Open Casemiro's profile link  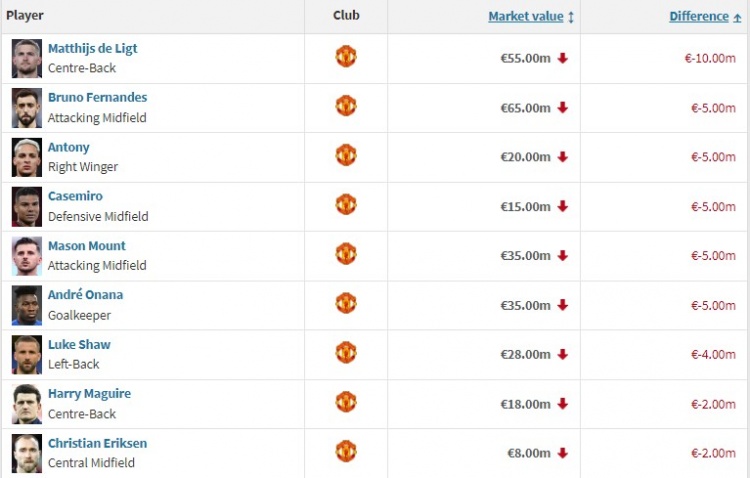[x=75, y=196]
